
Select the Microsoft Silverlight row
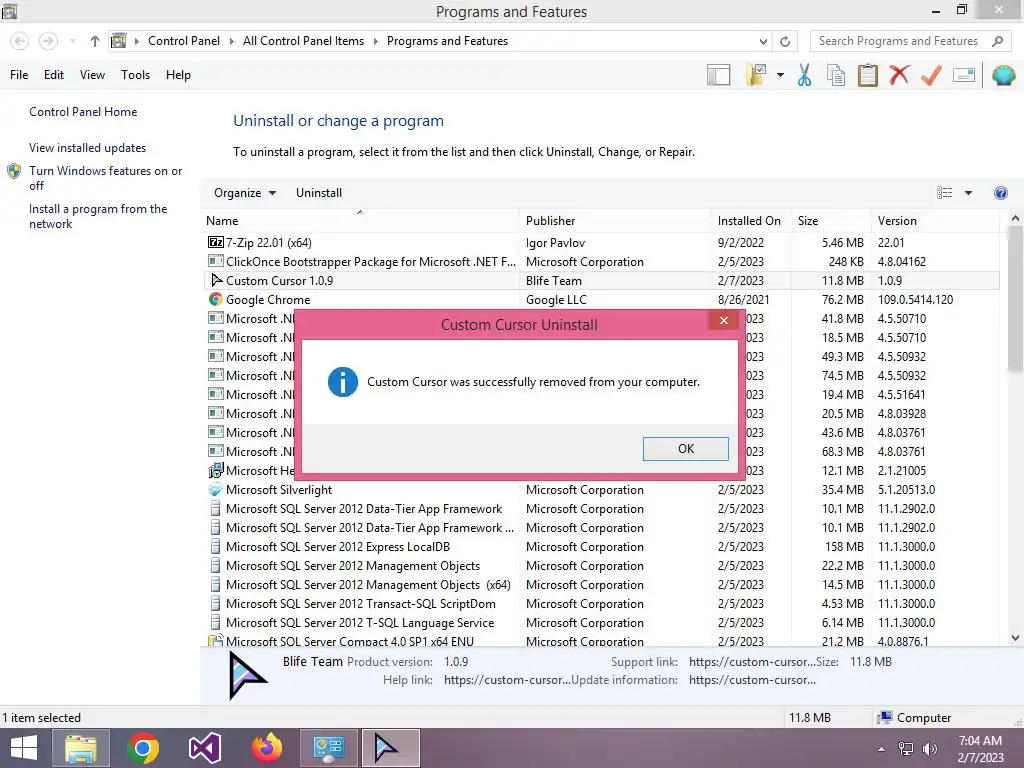click(x=600, y=489)
